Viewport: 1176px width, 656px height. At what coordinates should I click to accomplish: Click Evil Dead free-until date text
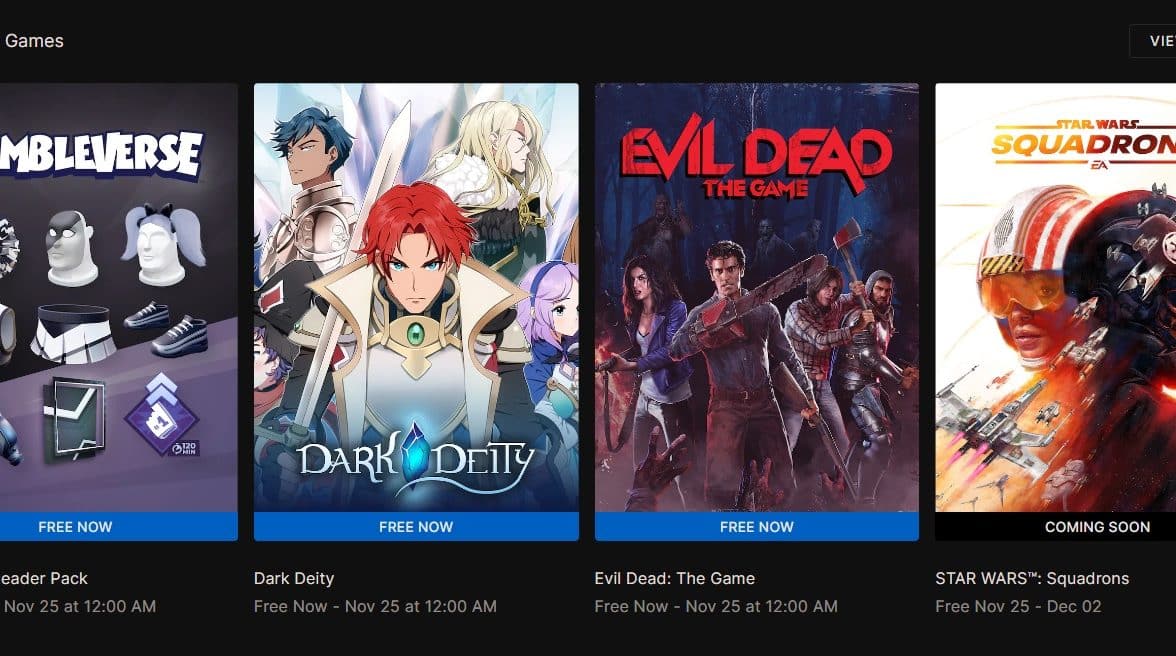click(716, 606)
